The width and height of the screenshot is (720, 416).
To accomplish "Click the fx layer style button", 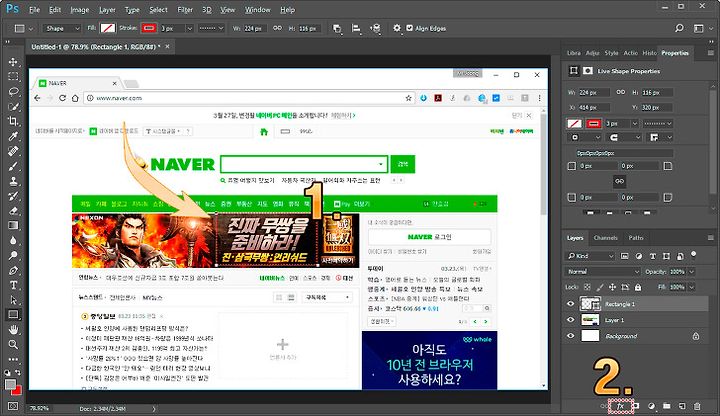I will [x=621, y=406].
